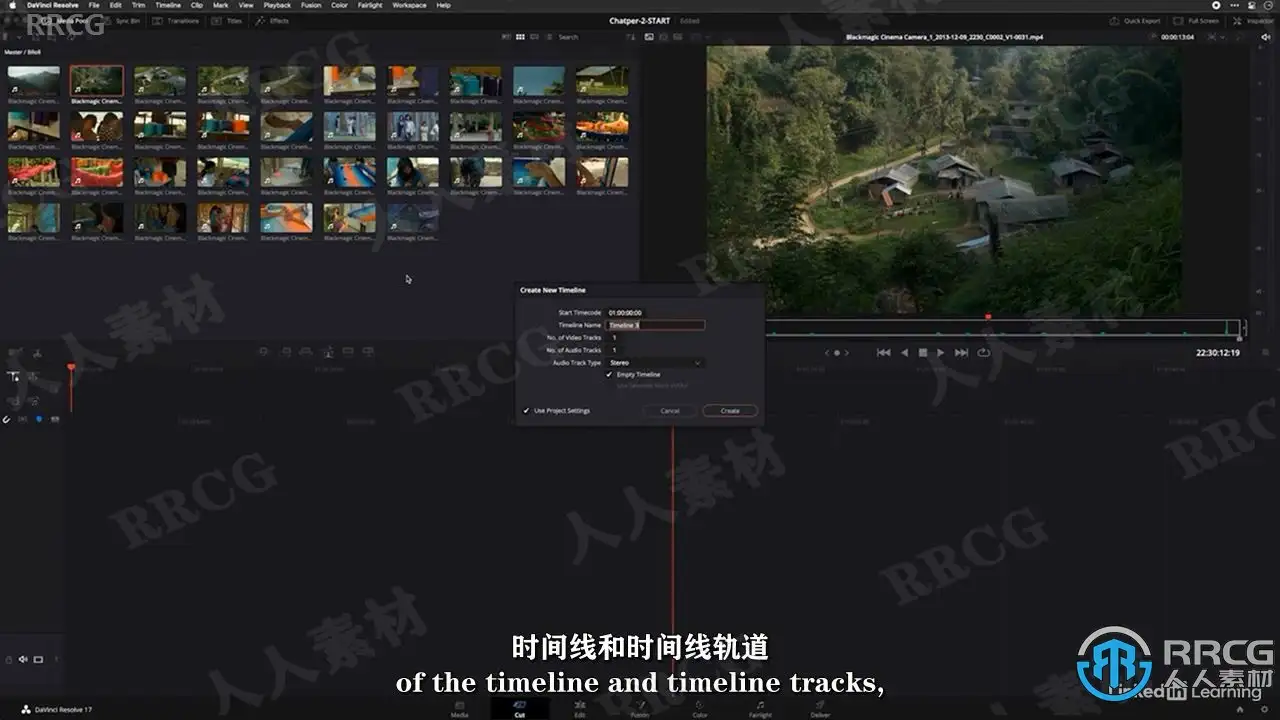Open the Inspector panel
Screen dimensions: 1280x720
click(1254, 20)
